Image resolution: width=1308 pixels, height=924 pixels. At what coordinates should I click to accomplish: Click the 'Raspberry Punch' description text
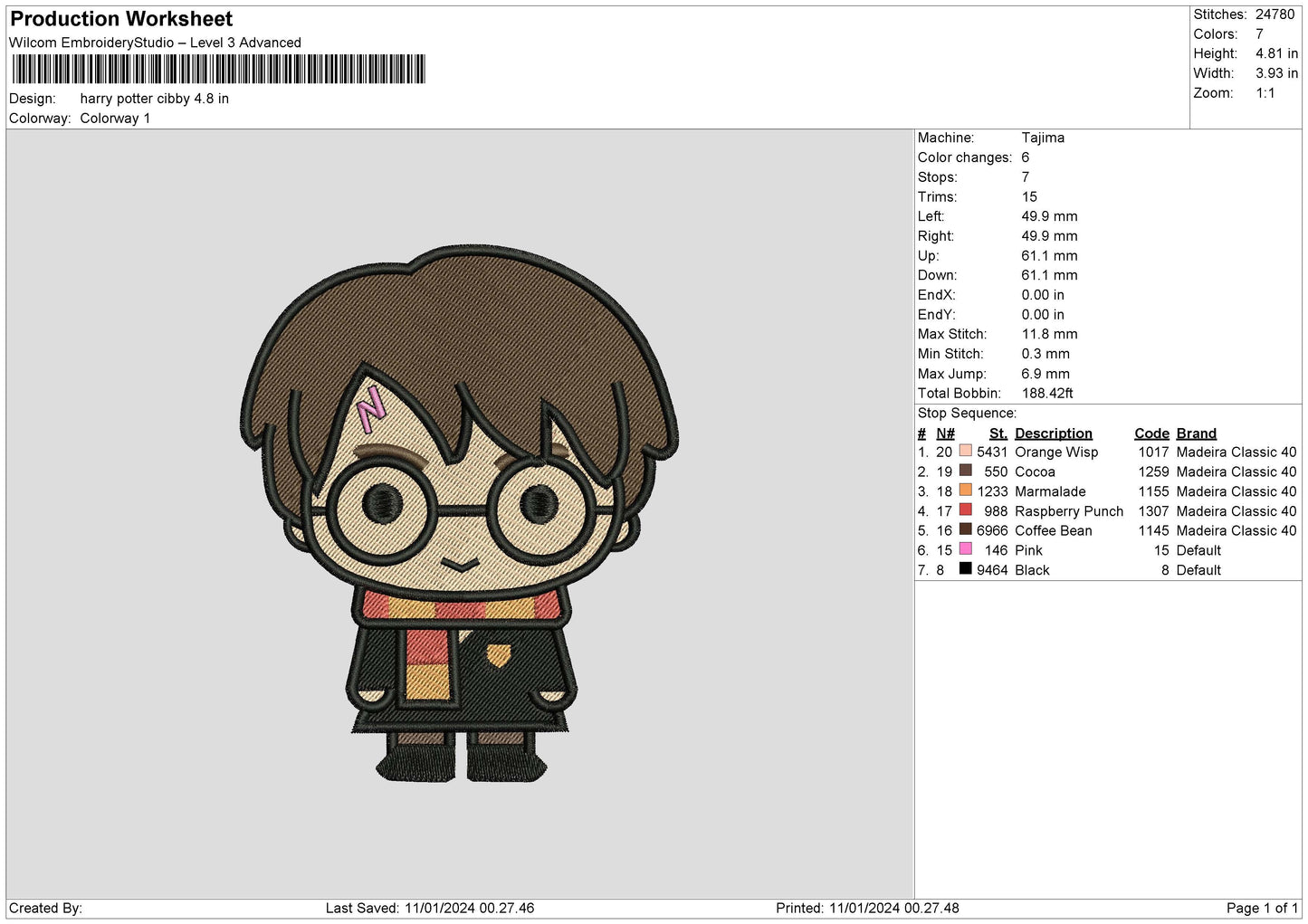coord(1069,511)
